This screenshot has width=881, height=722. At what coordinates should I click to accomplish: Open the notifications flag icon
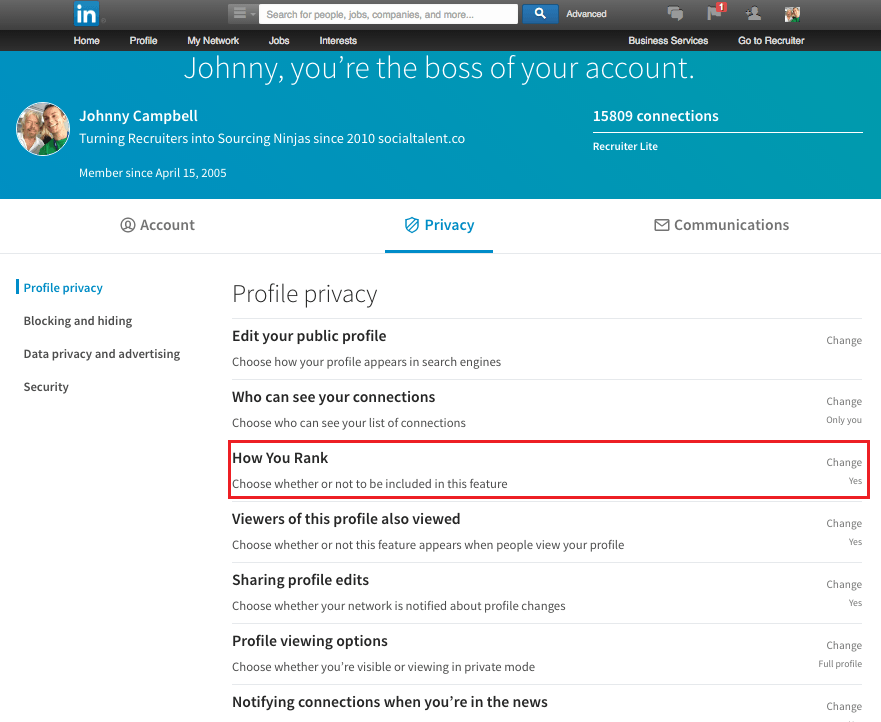click(716, 12)
